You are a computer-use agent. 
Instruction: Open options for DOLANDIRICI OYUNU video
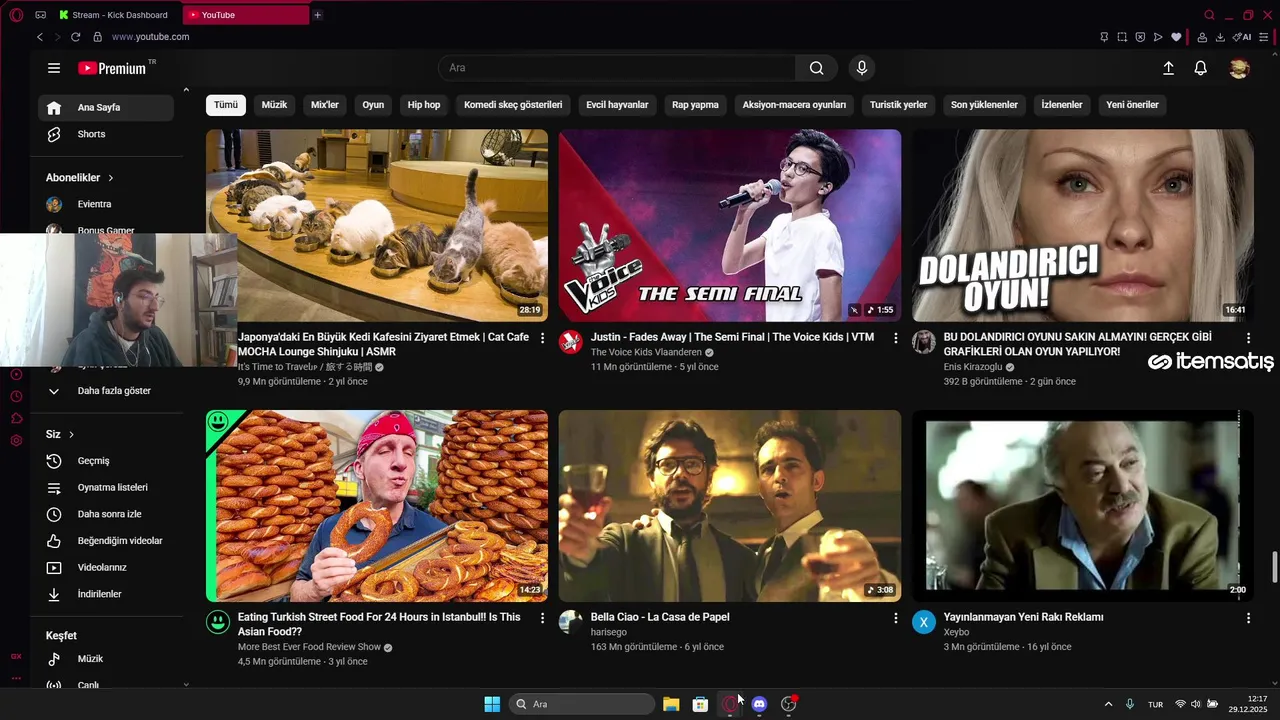click(1248, 339)
